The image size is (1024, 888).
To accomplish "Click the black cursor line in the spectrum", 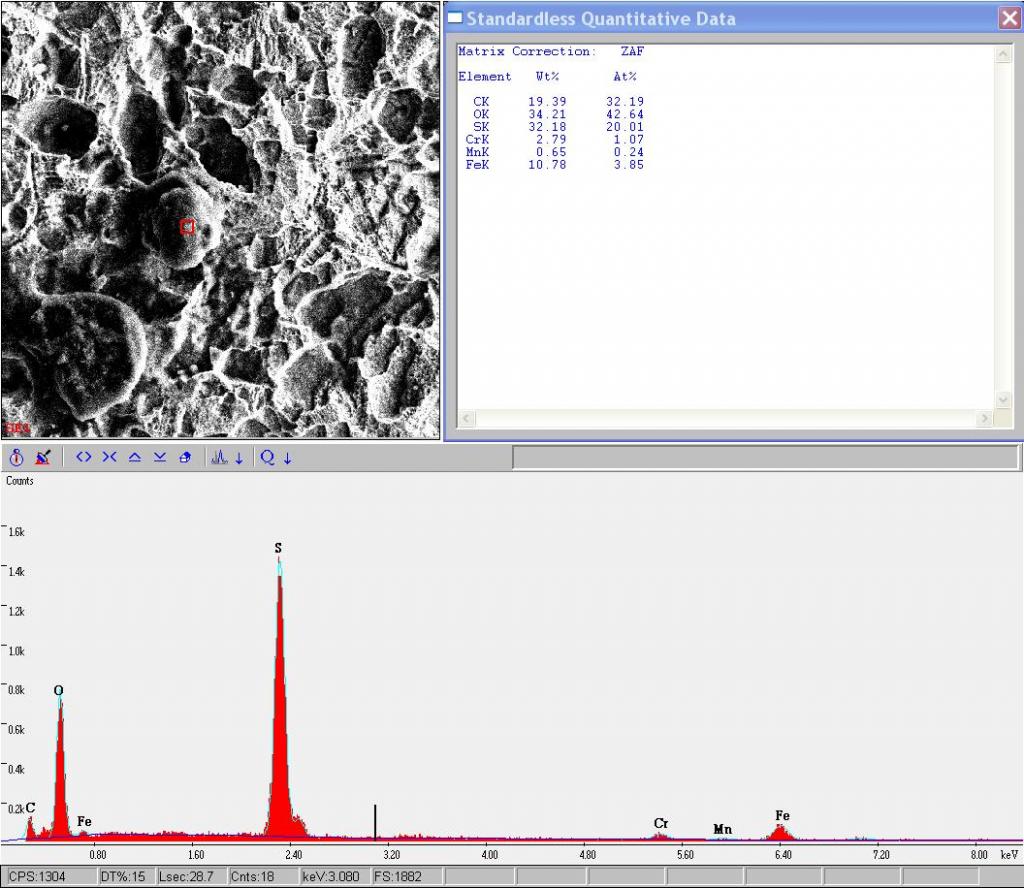I will (375, 821).
